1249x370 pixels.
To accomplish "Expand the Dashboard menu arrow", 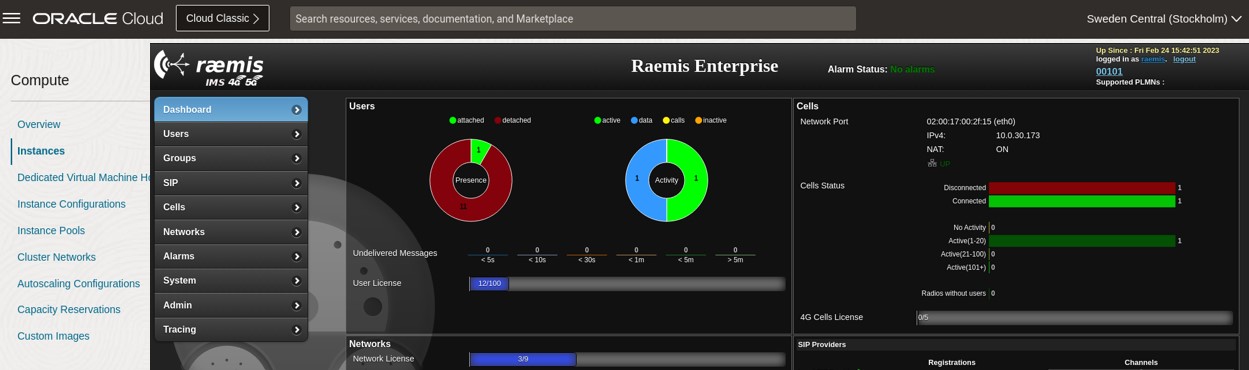I will tap(296, 110).
